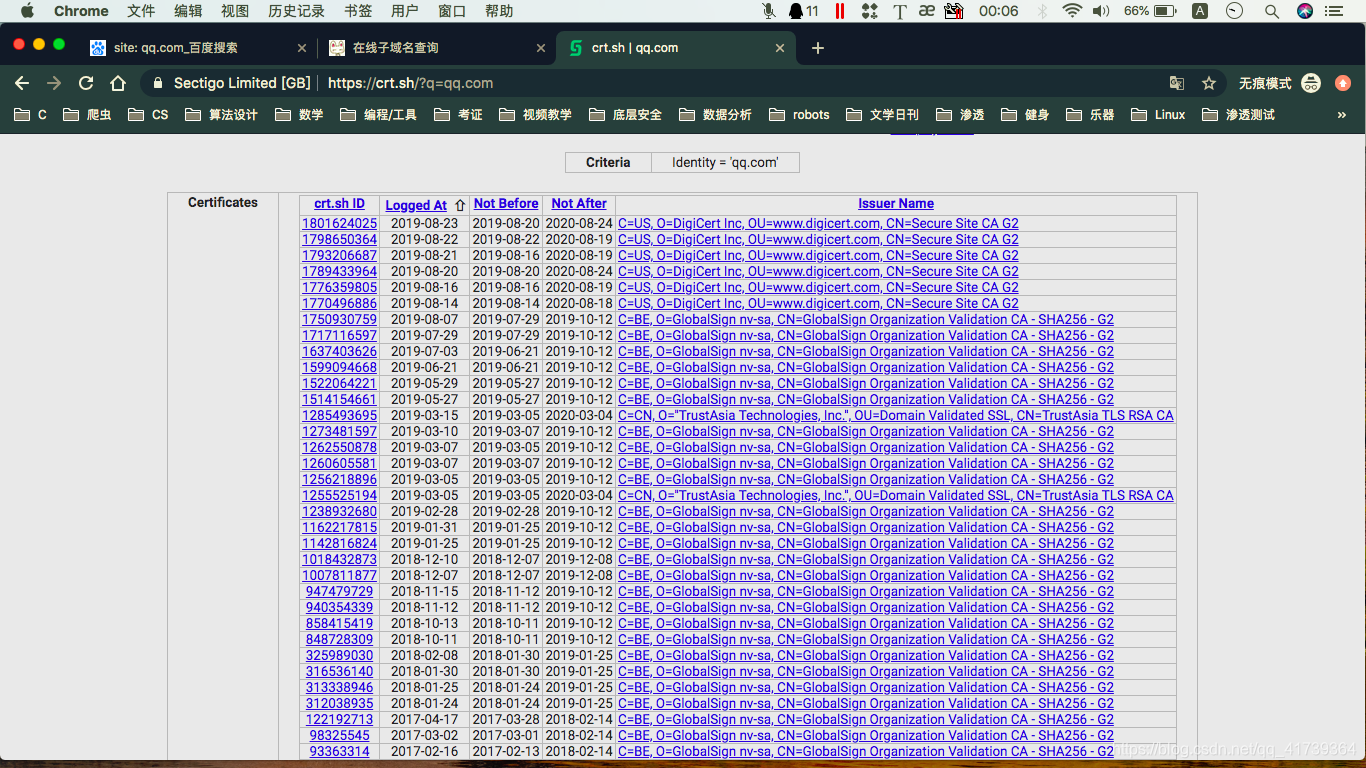Image resolution: width=1366 pixels, height=768 pixels.
Task: Sort by the Issuer Name column header
Action: [896, 203]
